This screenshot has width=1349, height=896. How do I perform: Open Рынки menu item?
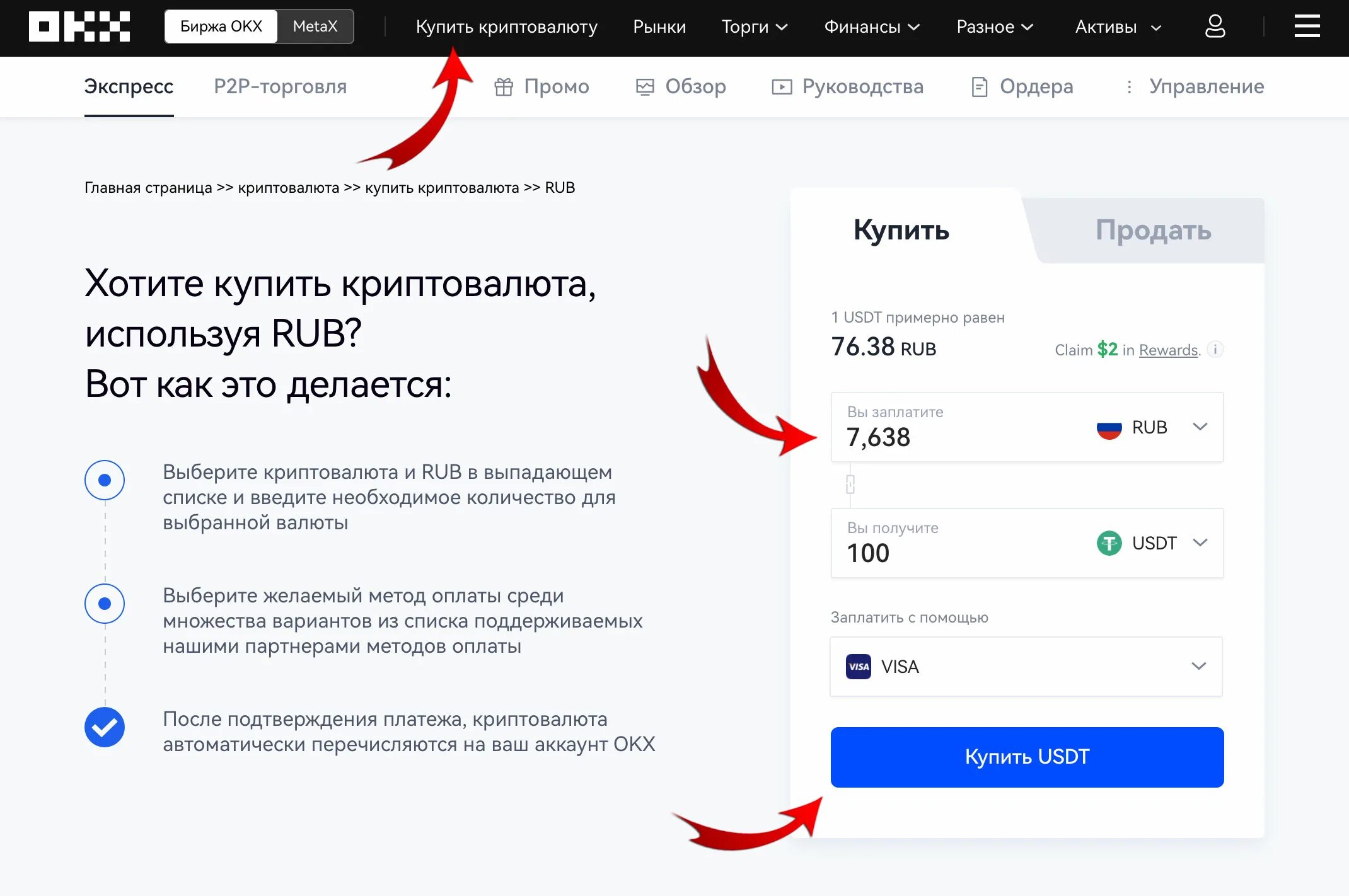point(659,26)
